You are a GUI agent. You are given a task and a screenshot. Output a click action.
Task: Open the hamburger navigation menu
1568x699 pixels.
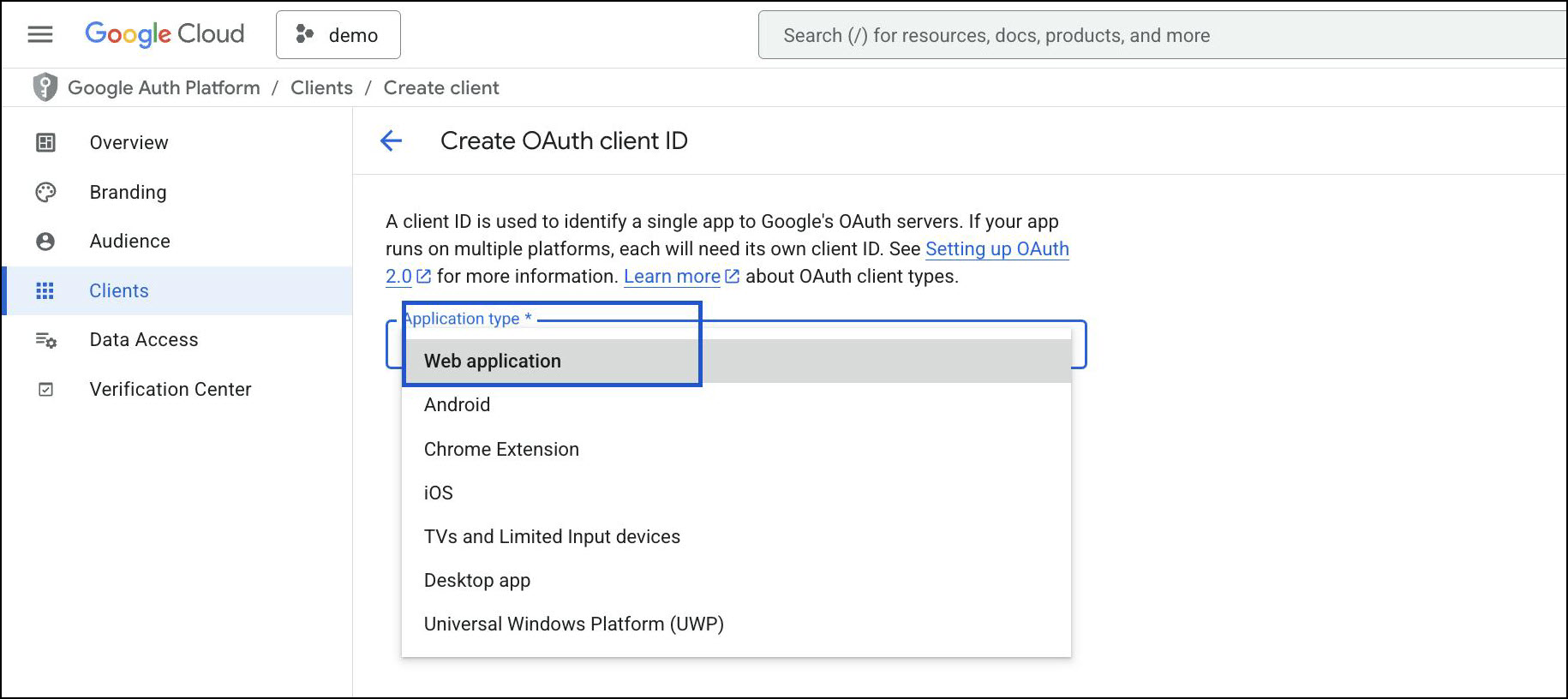tap(40, 34)
